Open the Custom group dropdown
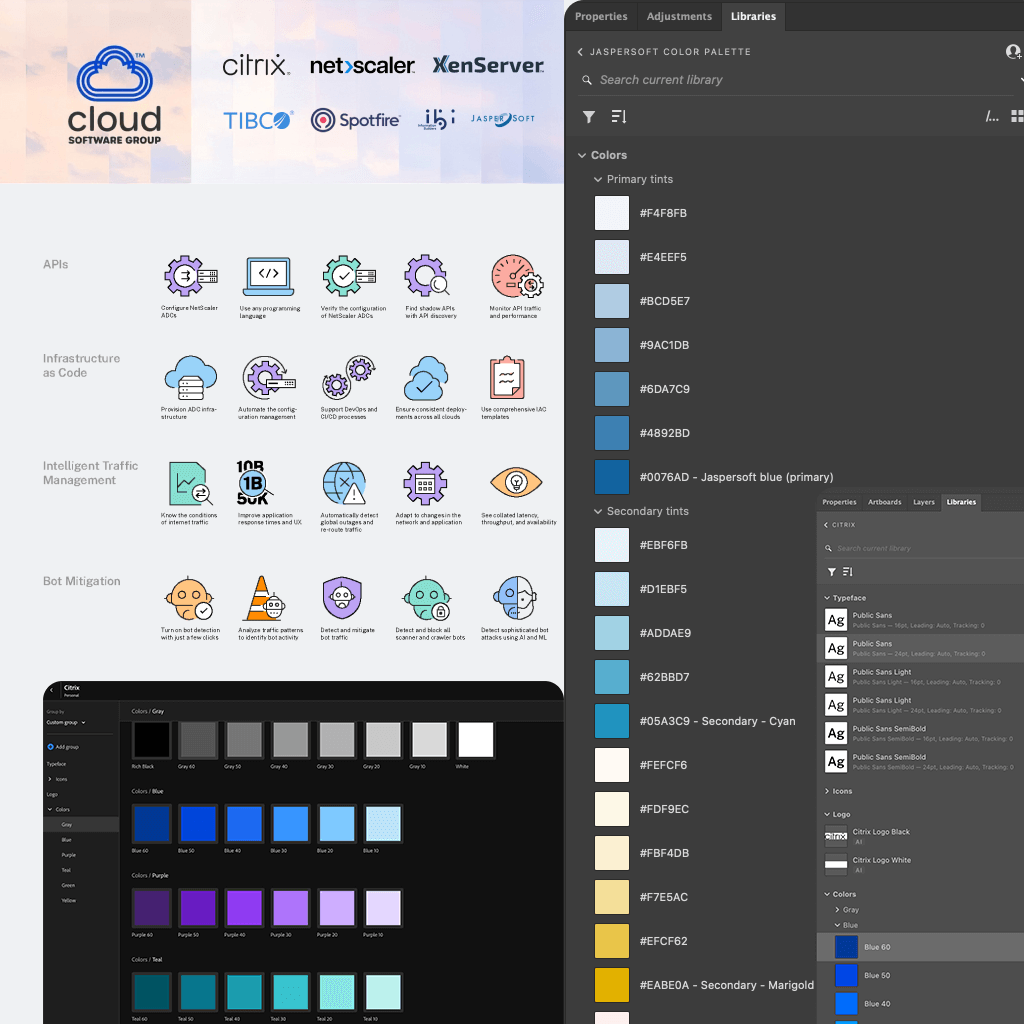Image resolution: width=1024 pixels, height=1024 pixels. tap(66, 722)
